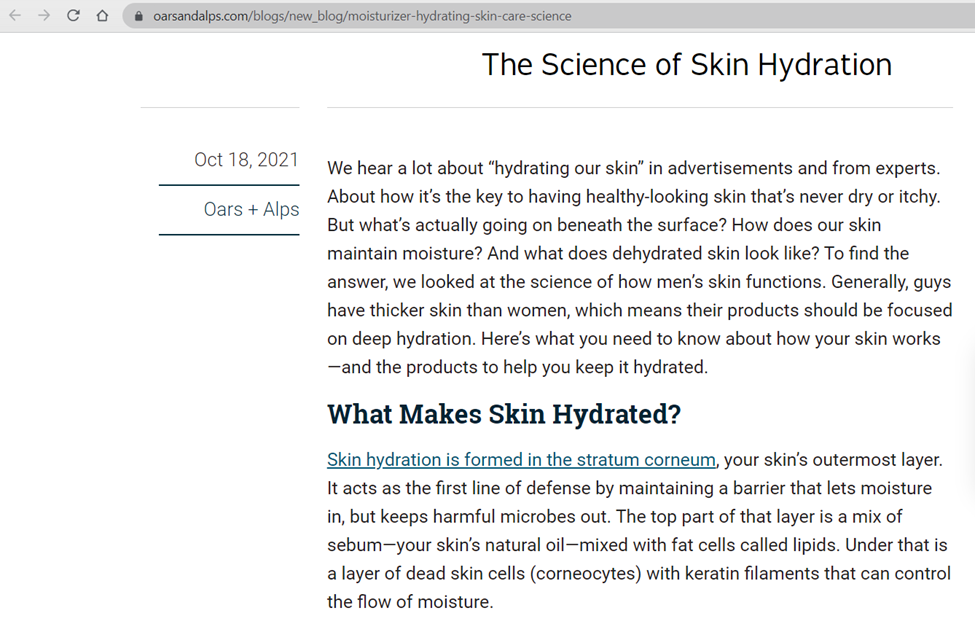This screenshot has height=624, width=975.
Task: Click the Oct 18, 2021 post date
Action: tap(246, 160)
